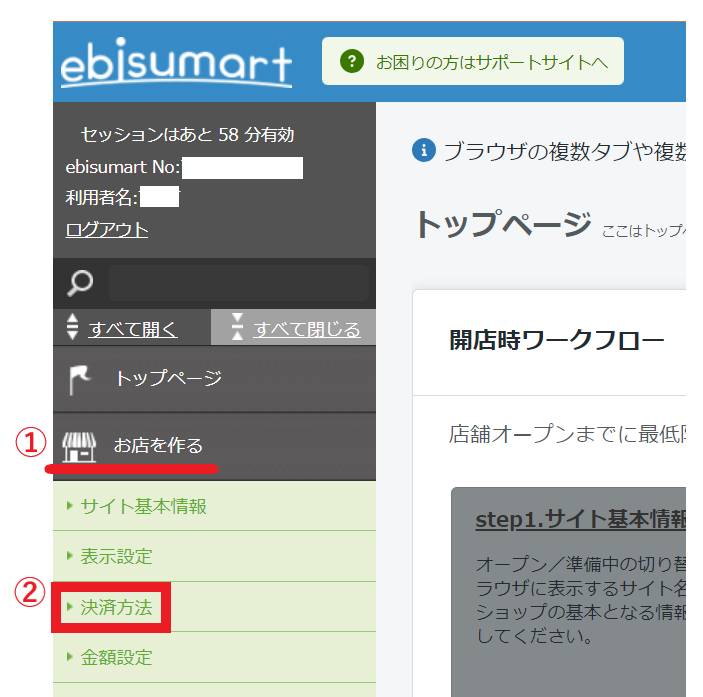Open 決済方法 in the sidebar submenu

[x=116, y=607]
